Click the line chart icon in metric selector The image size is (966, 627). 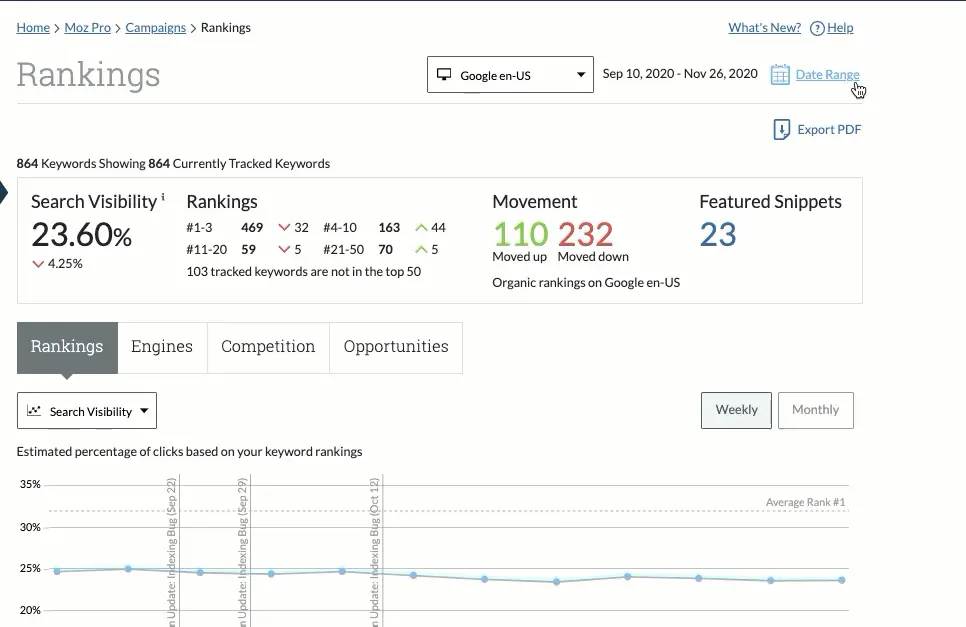pos(34,411)
